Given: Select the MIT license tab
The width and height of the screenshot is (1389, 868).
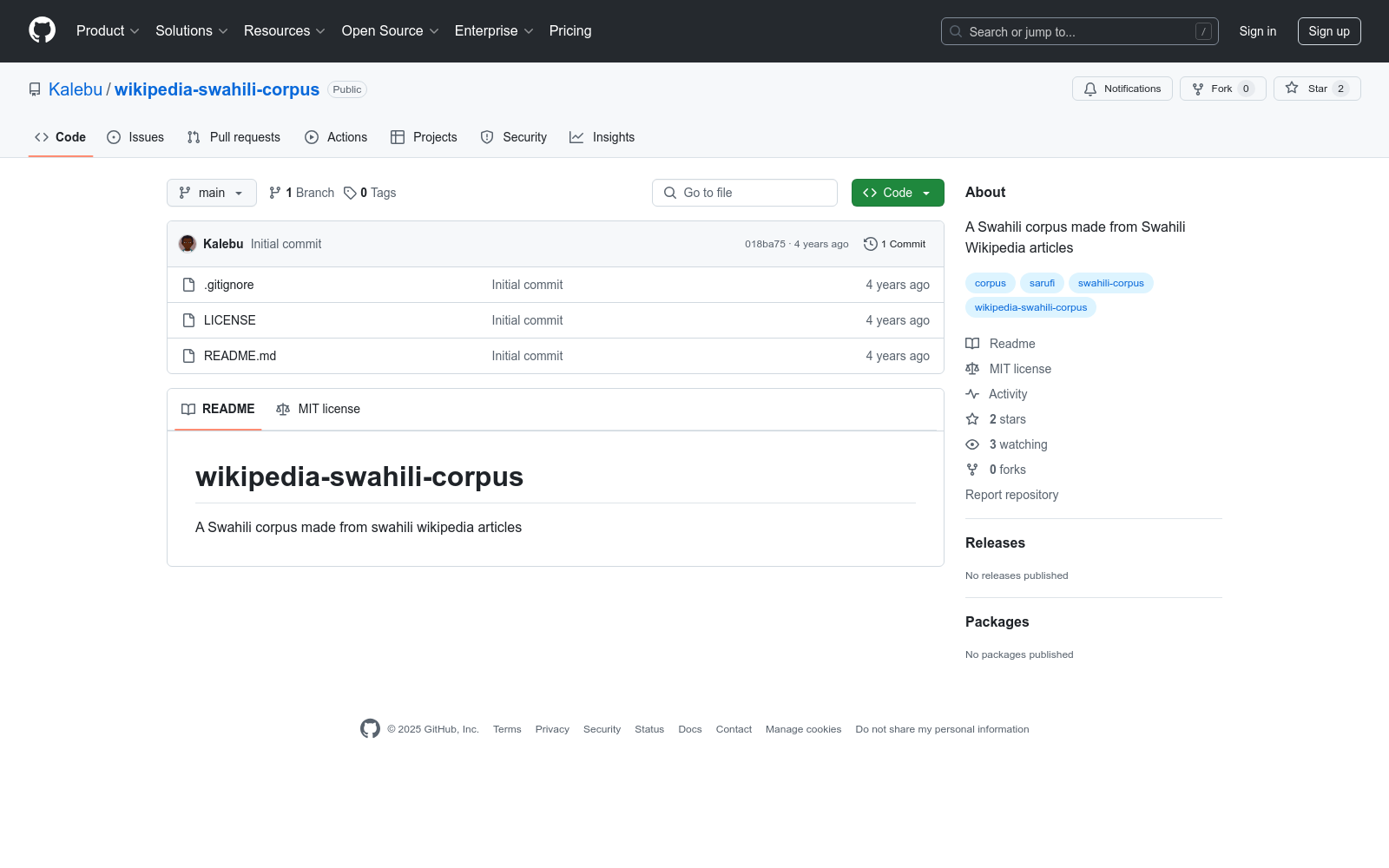Looking at the screenshot, I should click(318, 409).
